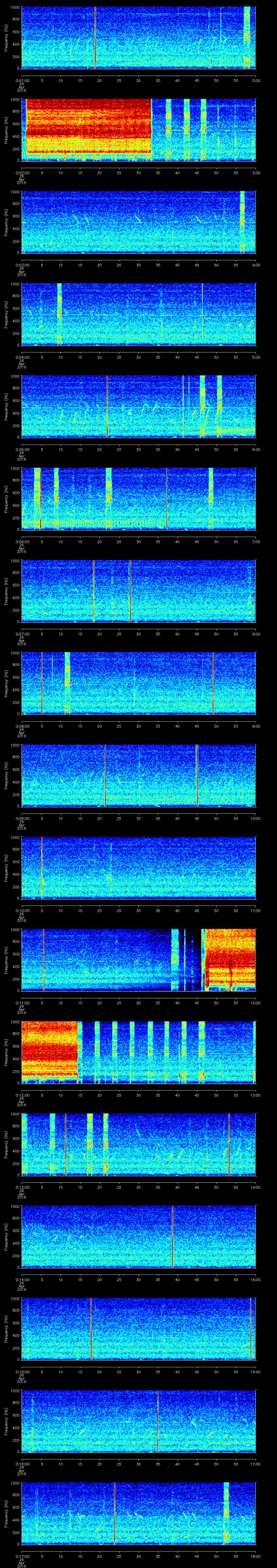
Task: Click the "15:00" end time label
Action: click(x=255, y=1279)
